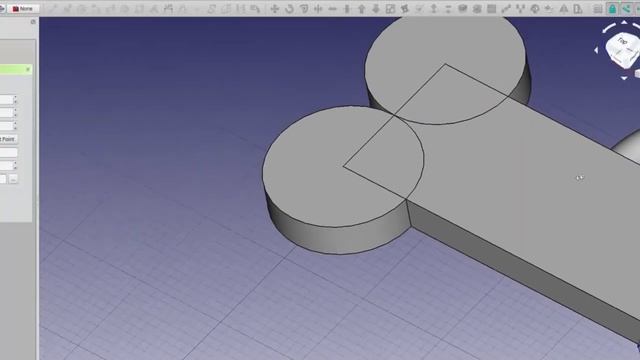Screen dimensions: 640x360
Task: Select the Offset tool
Action: (304, 9)
